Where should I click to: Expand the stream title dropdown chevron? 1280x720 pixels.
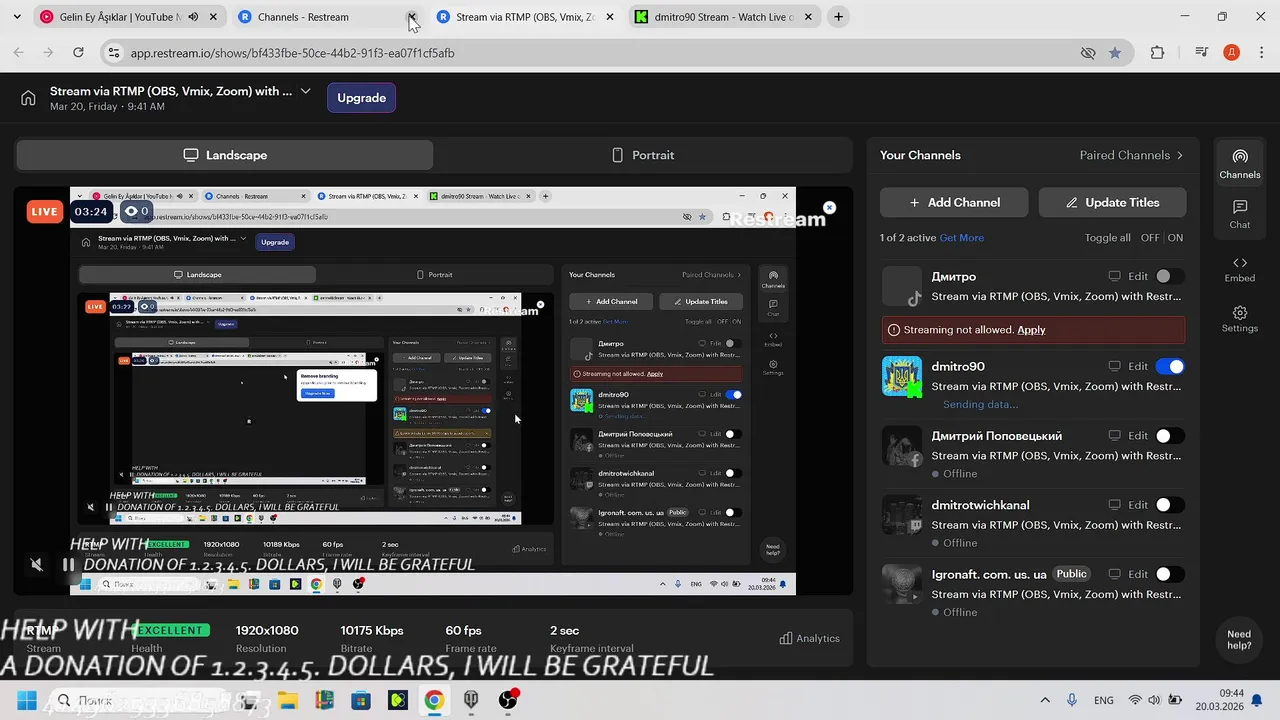305,91
